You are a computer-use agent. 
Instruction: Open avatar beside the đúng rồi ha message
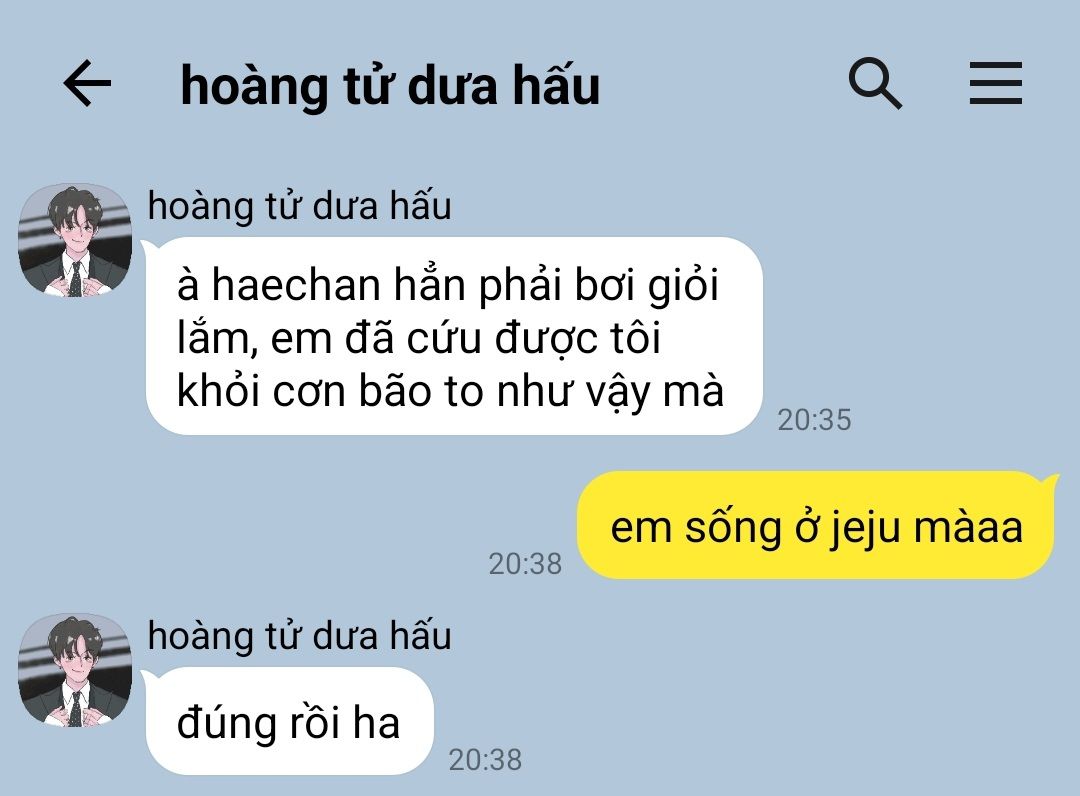point(75,671)
